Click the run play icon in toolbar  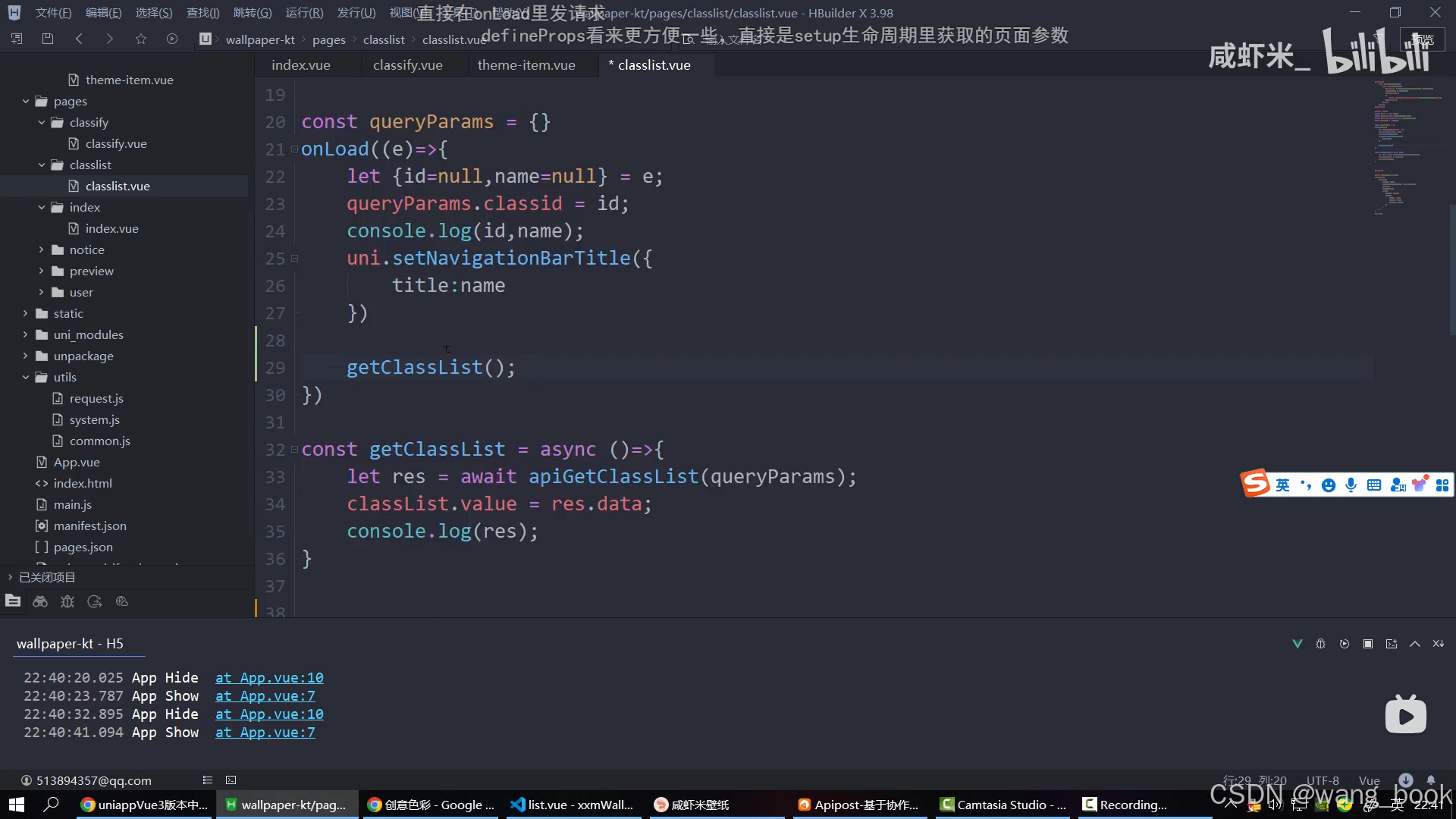172,39
